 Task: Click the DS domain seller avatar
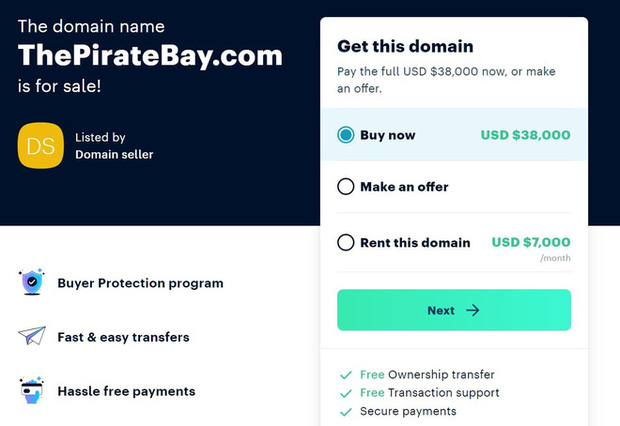(x=40, y=146)
